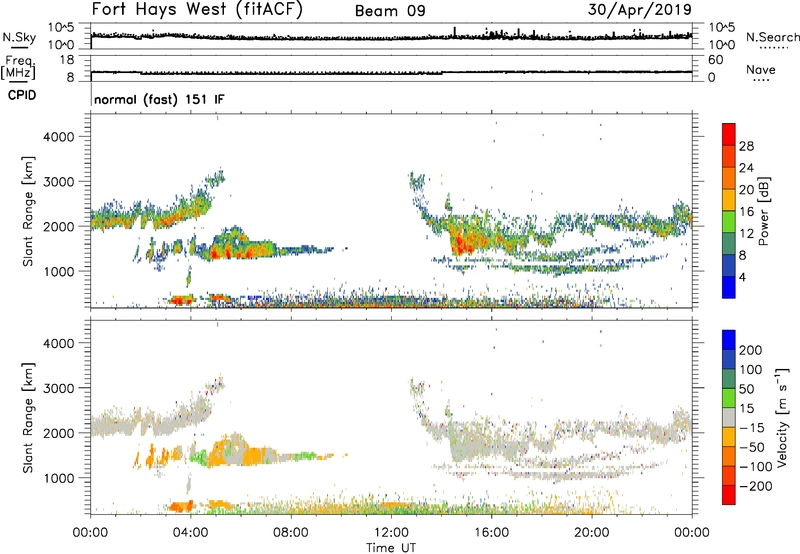Click the 'Slant Range [km]' label of Velocity panel
The width and height of the screenshot is (800, 554).
[28, 418]
